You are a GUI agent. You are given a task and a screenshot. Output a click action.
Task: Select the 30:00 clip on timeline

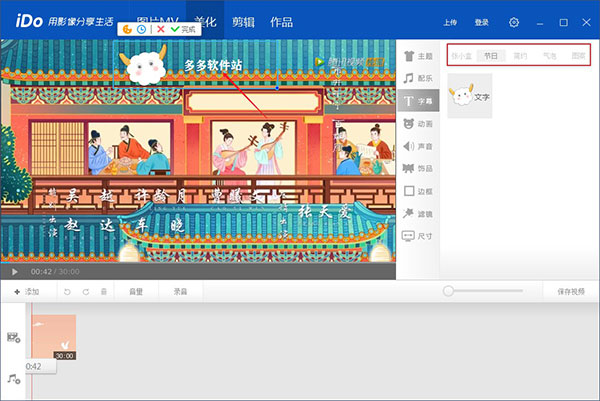coord(54,337)
